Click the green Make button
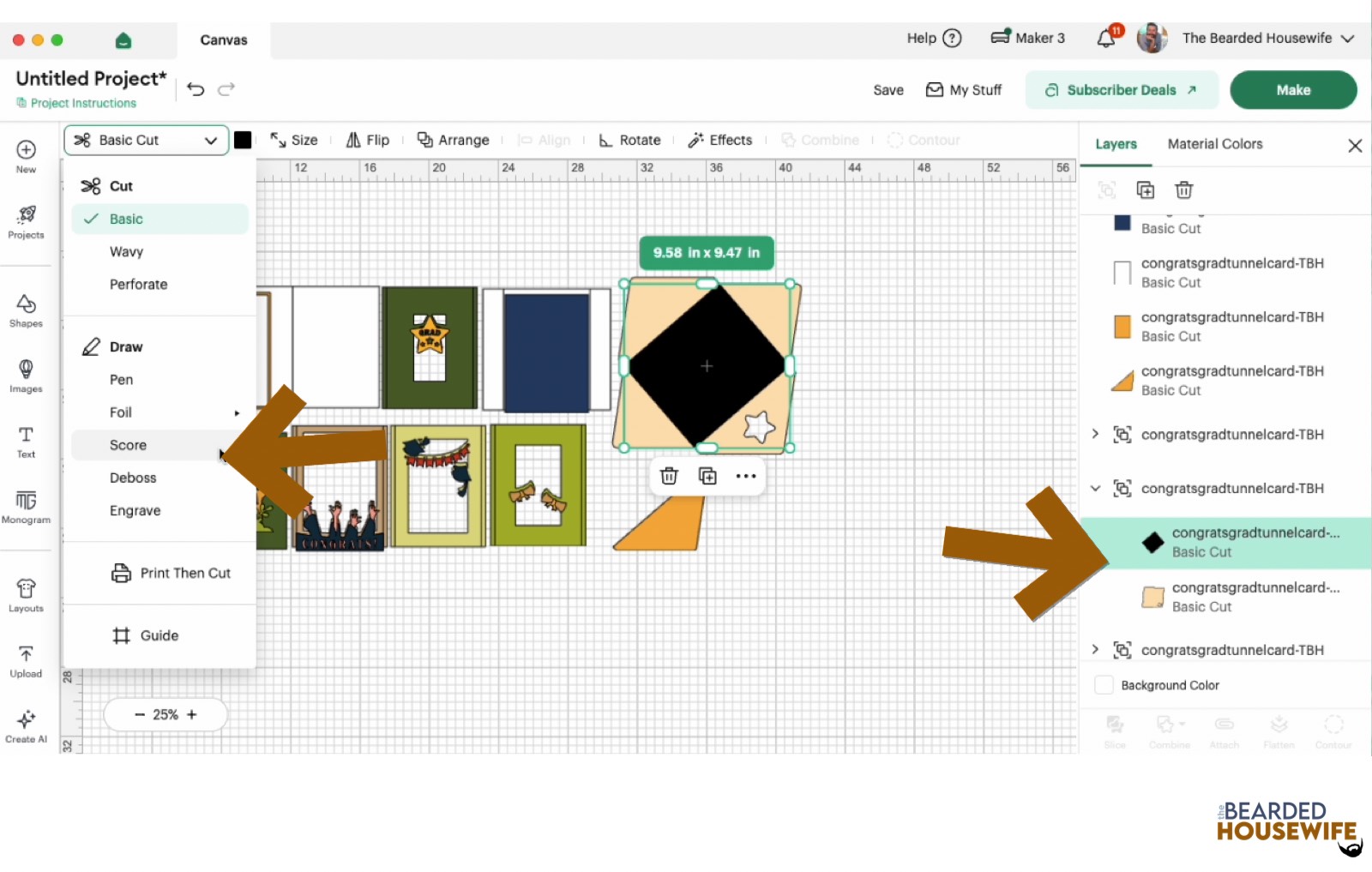Viewport: 1372px width, 872px height. tap(1293, 90)
